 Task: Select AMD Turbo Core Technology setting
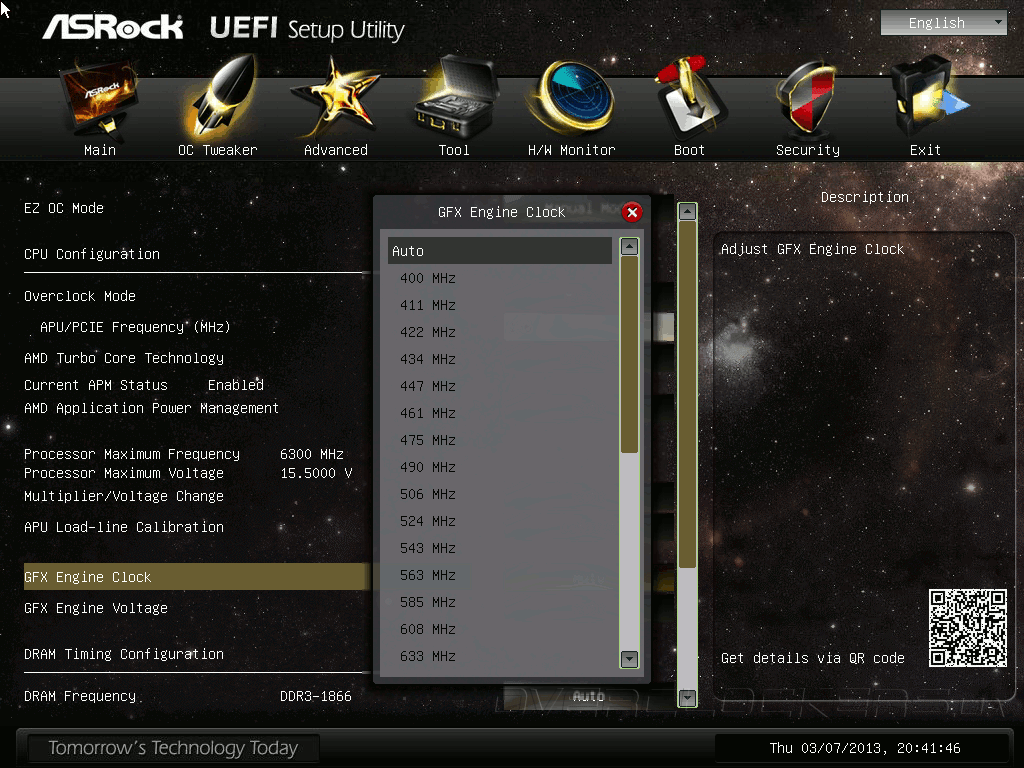[124, 358]
